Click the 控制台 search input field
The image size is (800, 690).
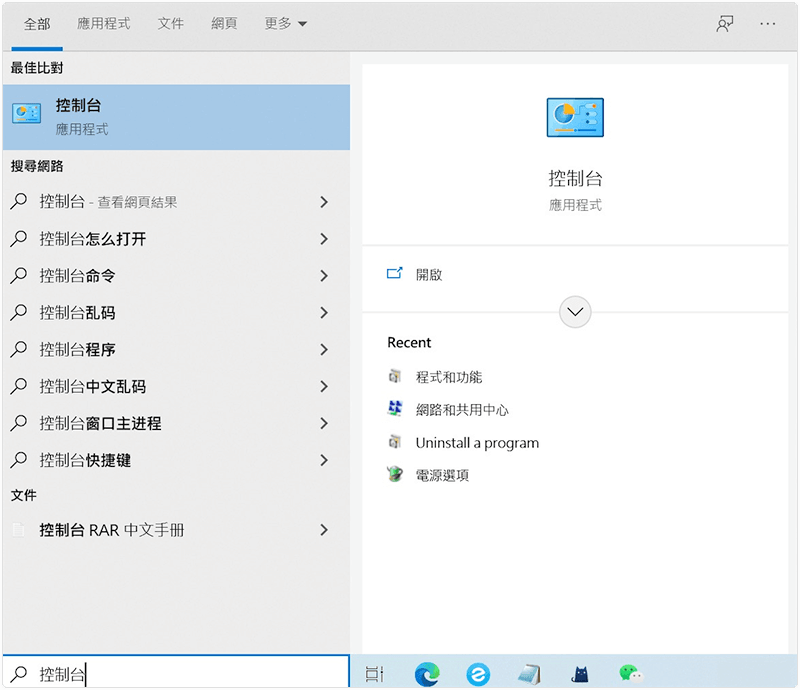coord(176,674)
